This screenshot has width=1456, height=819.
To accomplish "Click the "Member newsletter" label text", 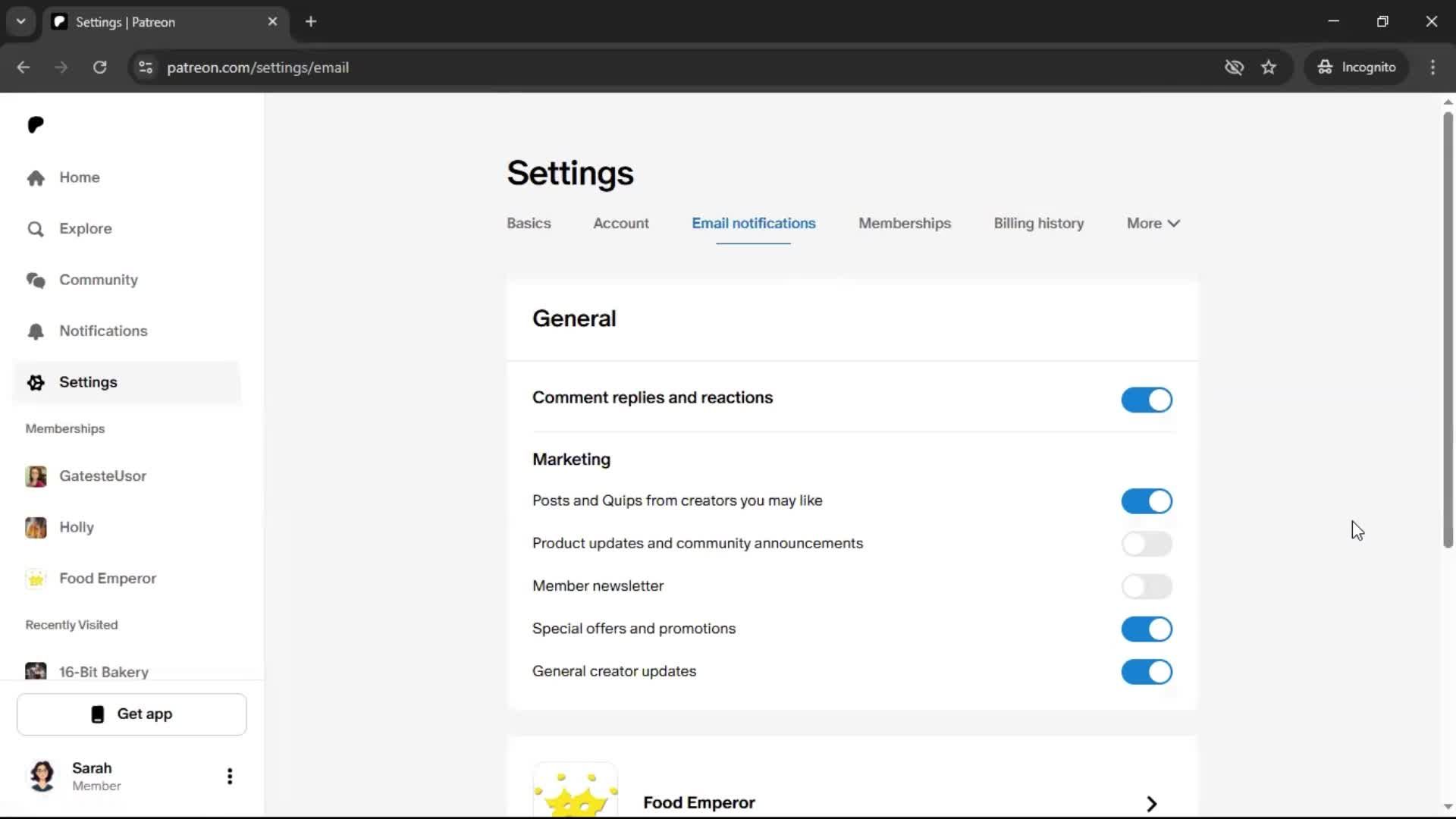I will pyautogui.click(x=598, y=586).
